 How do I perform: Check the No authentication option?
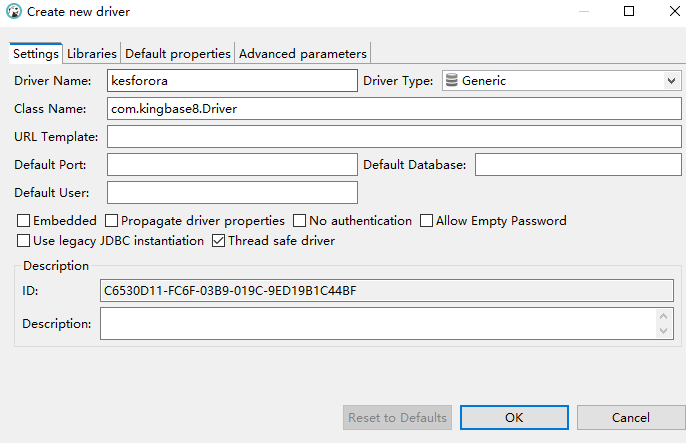[300, 221]
